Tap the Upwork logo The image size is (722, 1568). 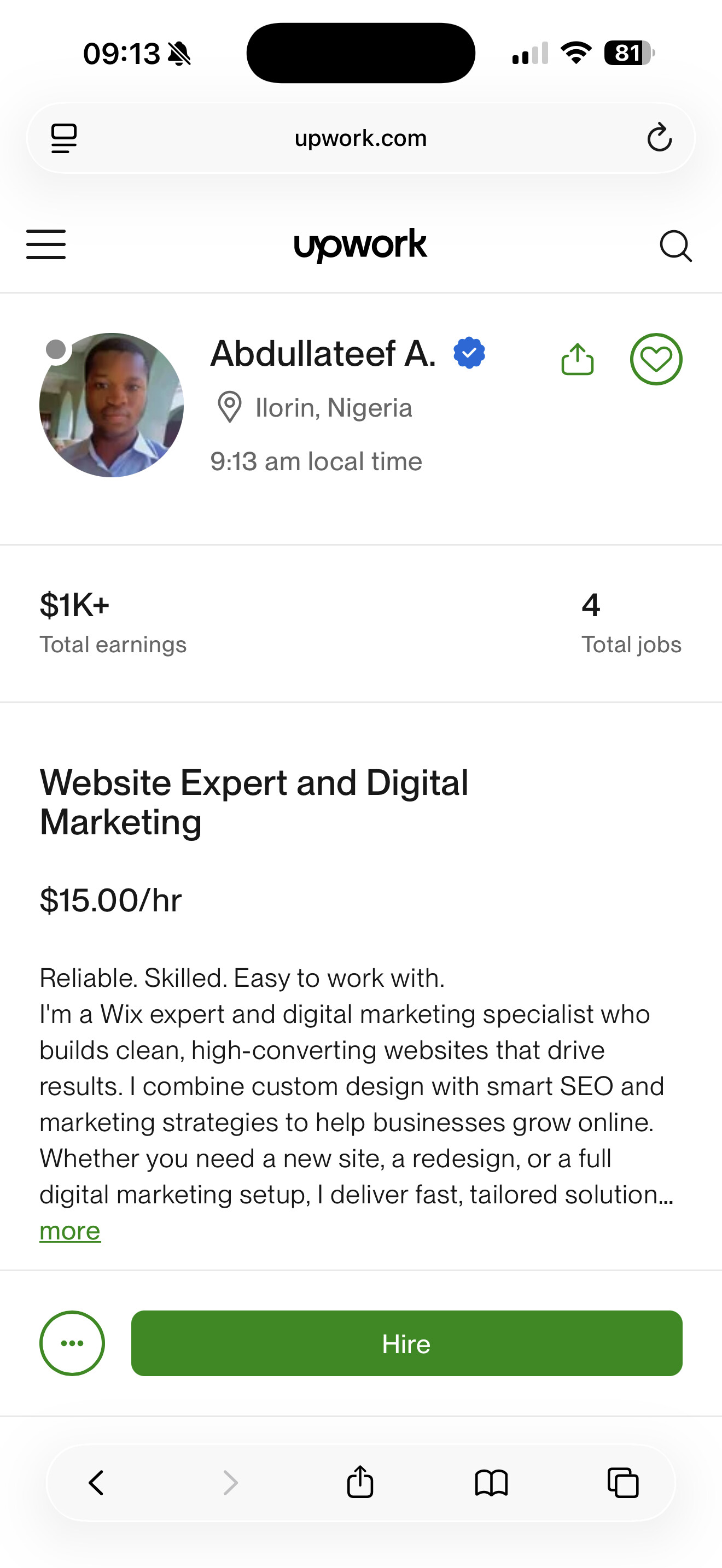point(360,245)
